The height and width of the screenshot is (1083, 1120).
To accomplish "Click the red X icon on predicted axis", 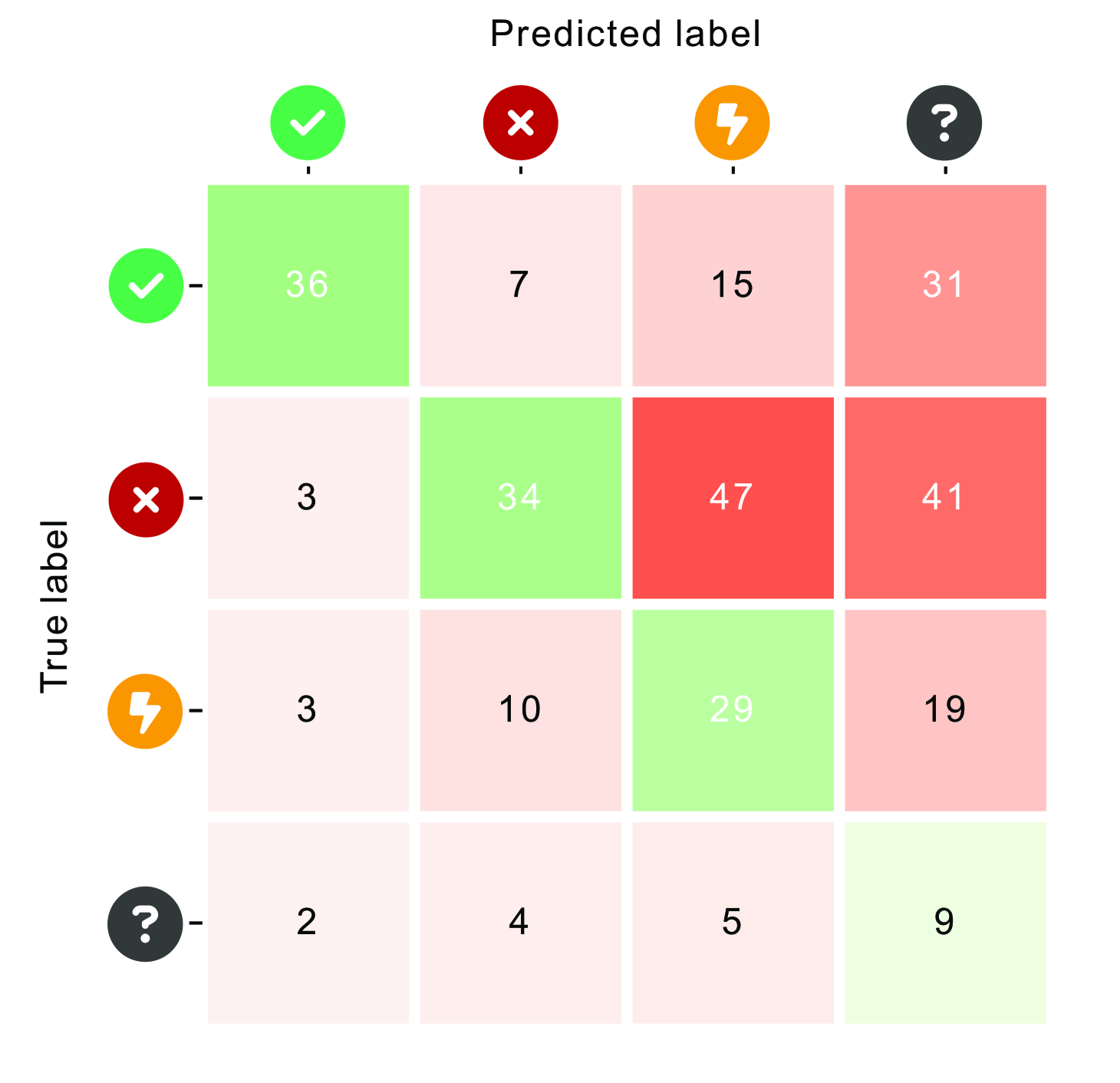I will pos(520,123).
